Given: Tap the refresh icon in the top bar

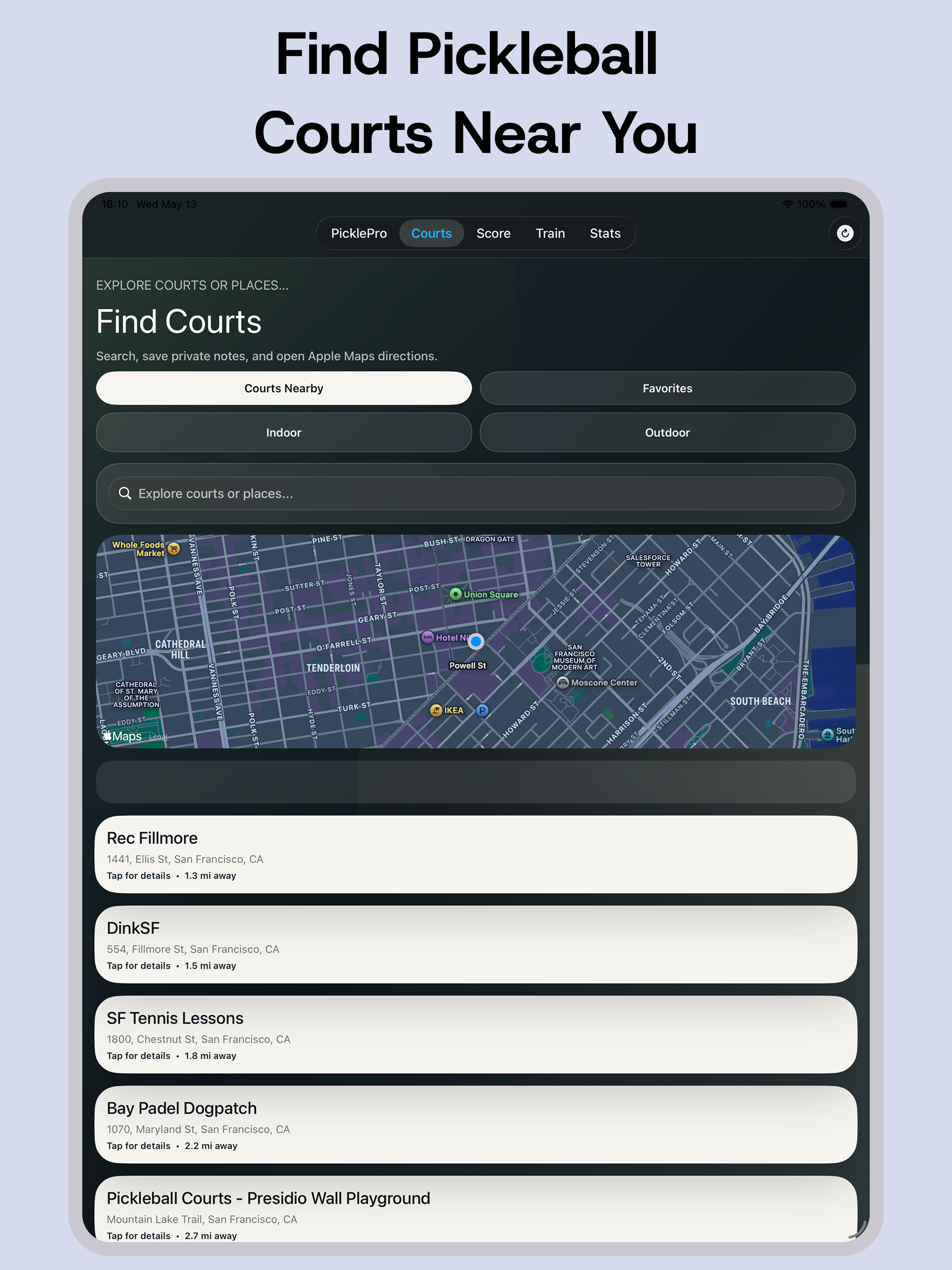Looking at the screenshot, I should pos(845,233).
